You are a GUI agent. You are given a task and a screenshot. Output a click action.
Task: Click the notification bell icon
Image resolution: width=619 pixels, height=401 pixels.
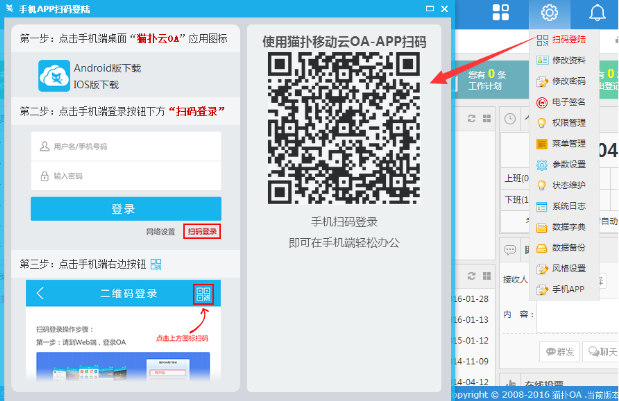pos(599,13)
